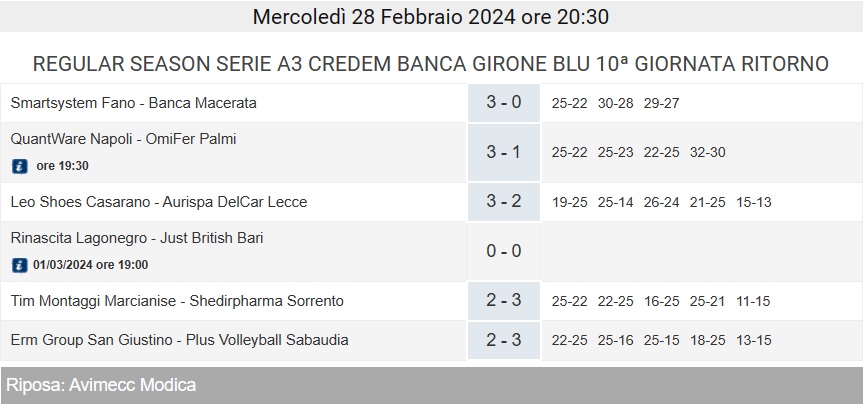This screenshot has width=863, height=405.
Task: Open Leo Shoes Casarano - Aurispa DelCar Lecce
Action: [x=159, y=202]
